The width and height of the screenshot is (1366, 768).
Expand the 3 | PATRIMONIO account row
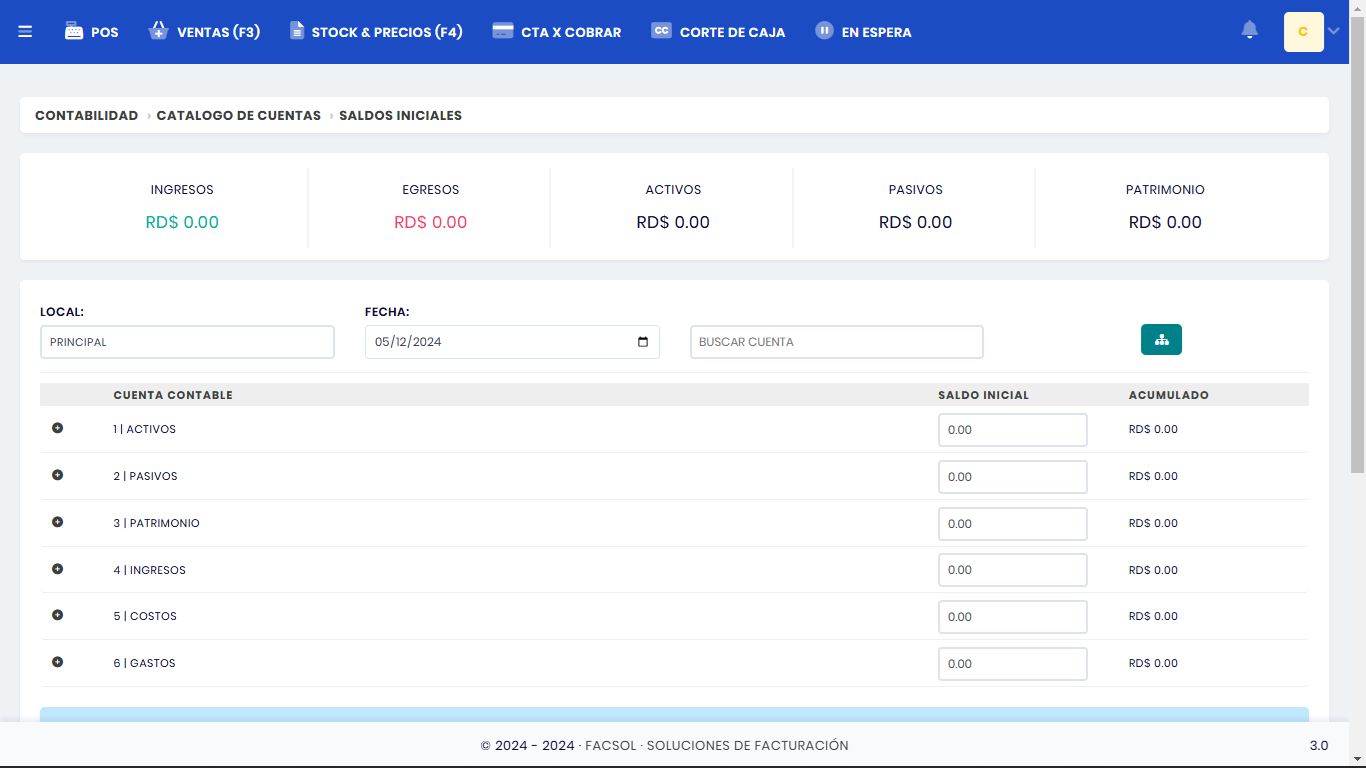57,522
